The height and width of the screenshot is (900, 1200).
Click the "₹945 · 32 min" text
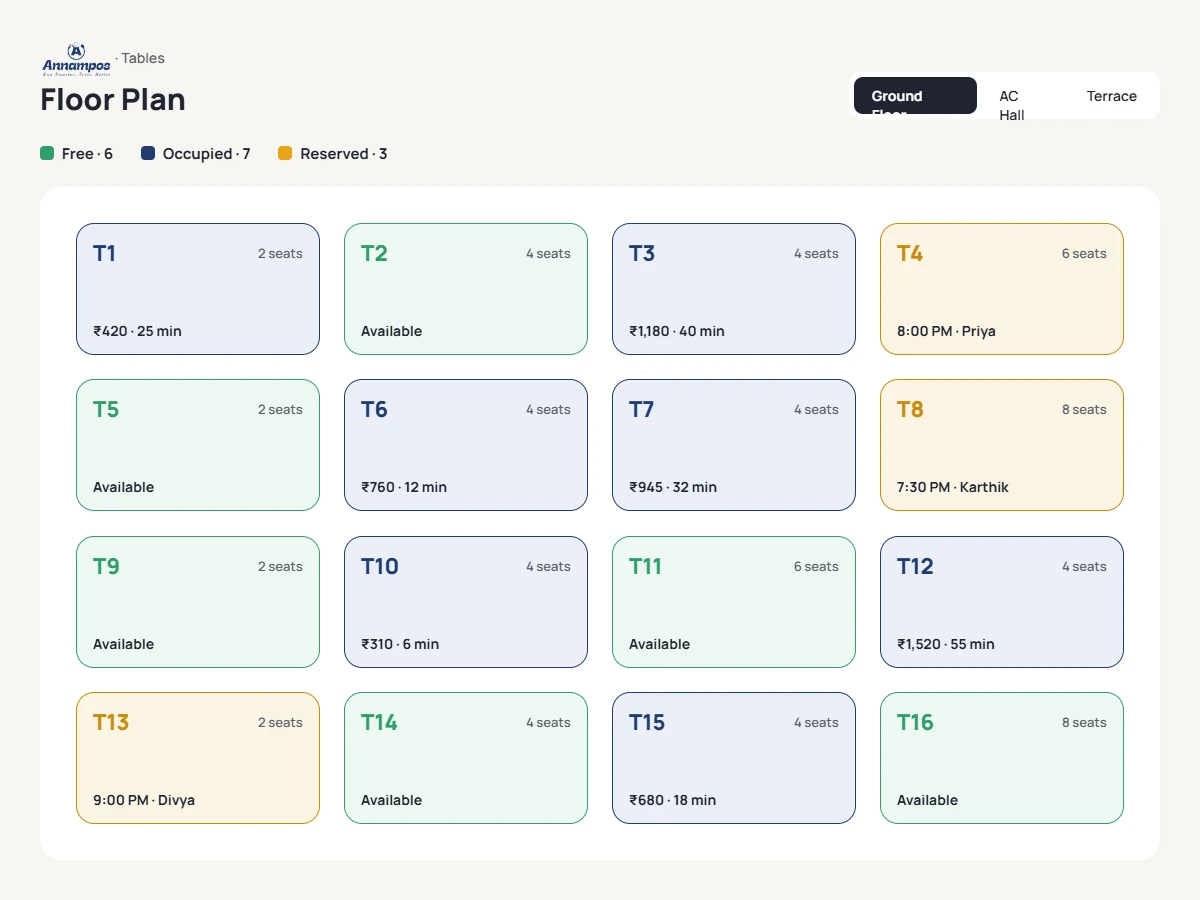[673, 487]
